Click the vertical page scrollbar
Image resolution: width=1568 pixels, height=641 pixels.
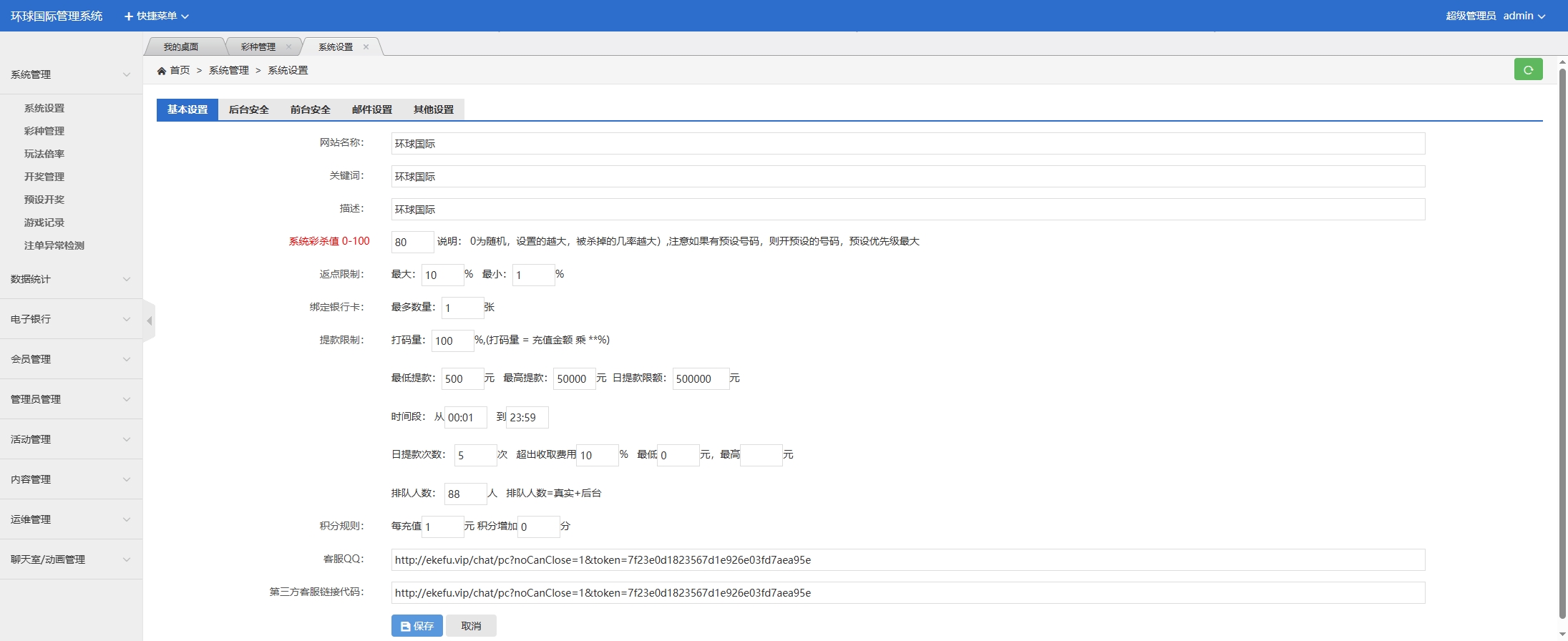pos(1562,343)
